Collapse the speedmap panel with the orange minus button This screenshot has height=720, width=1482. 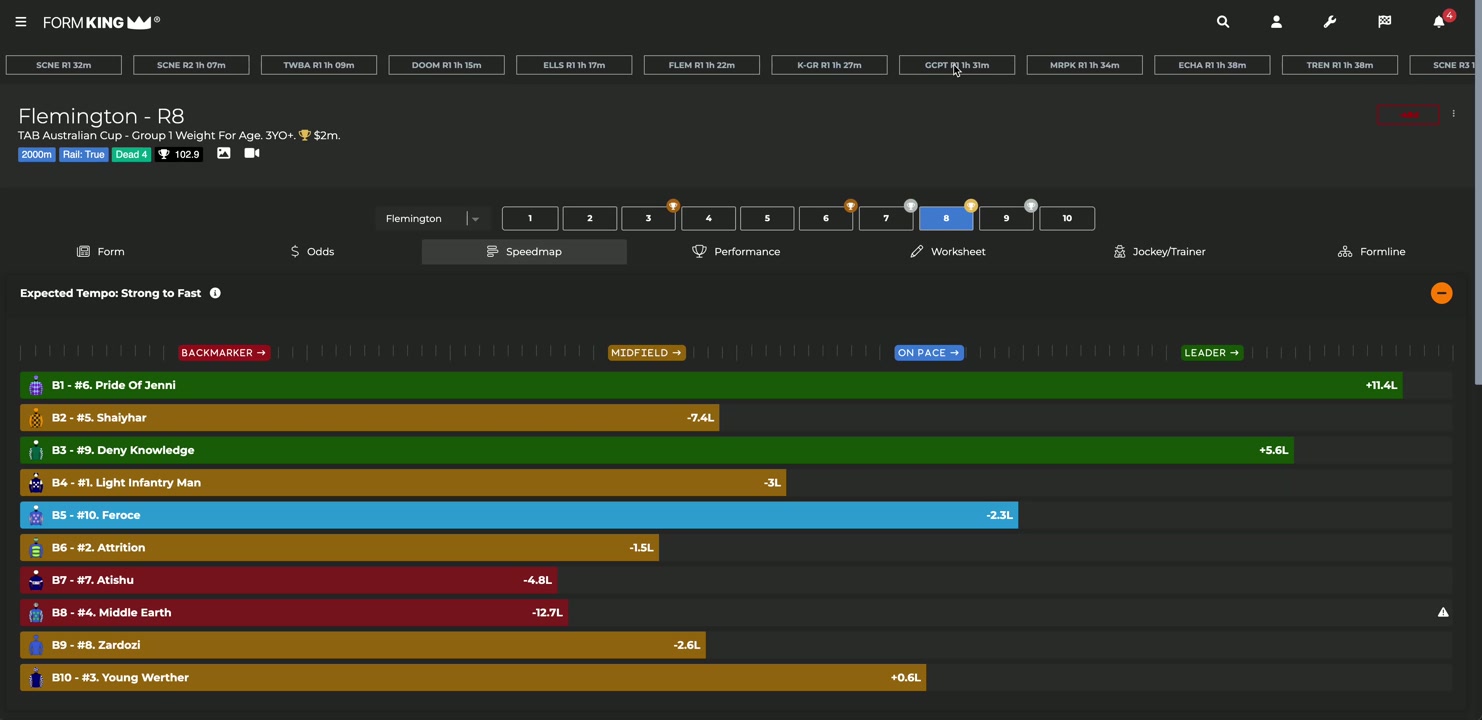[1441, 293]
